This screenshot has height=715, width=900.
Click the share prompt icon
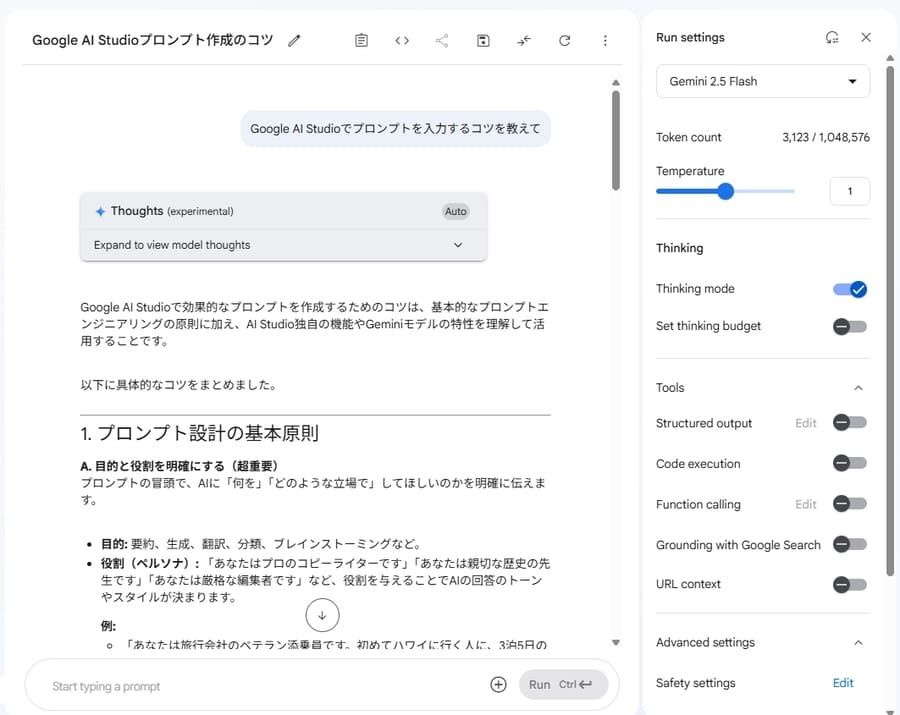442,41
